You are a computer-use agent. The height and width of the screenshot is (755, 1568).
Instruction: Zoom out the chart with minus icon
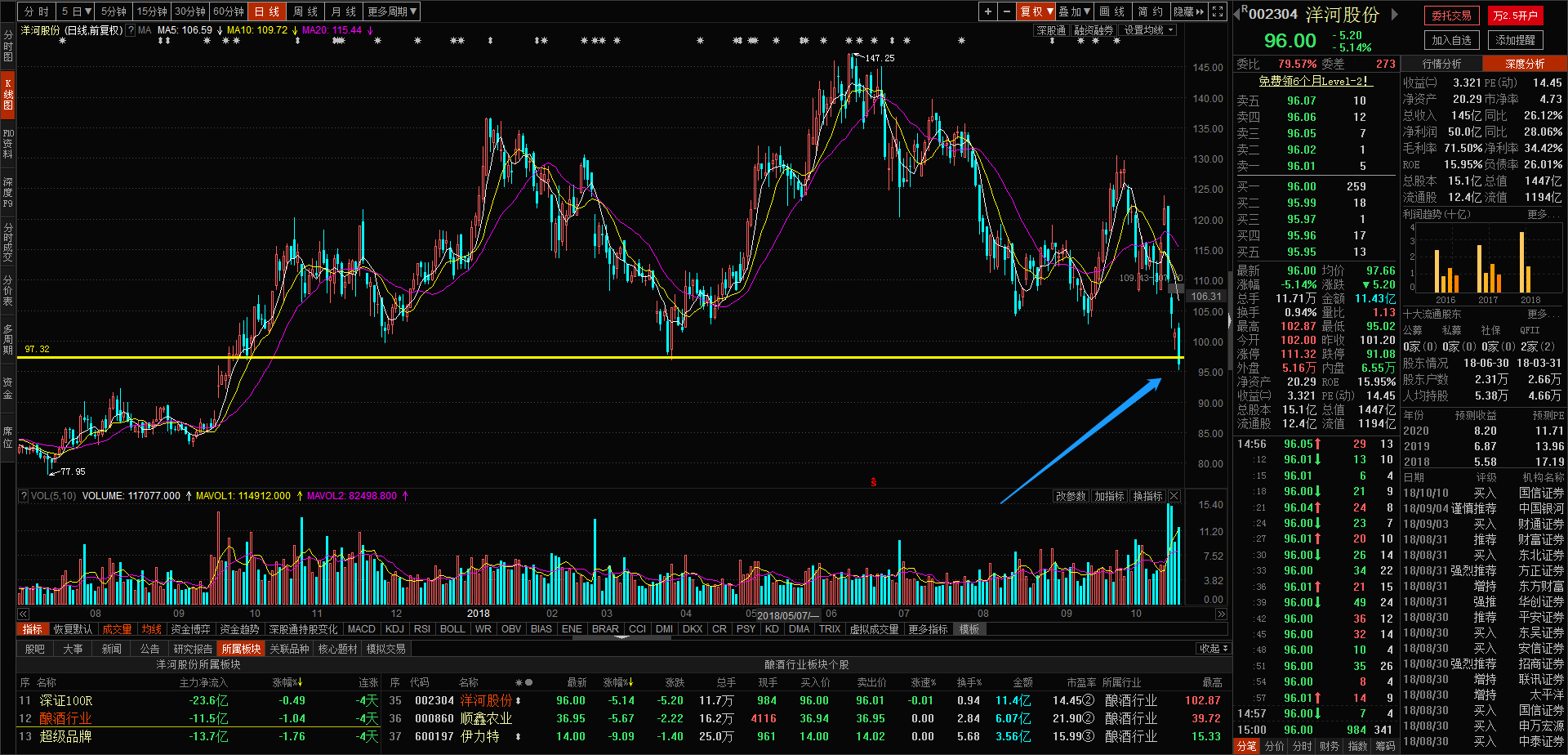(x=1007, y=11)
